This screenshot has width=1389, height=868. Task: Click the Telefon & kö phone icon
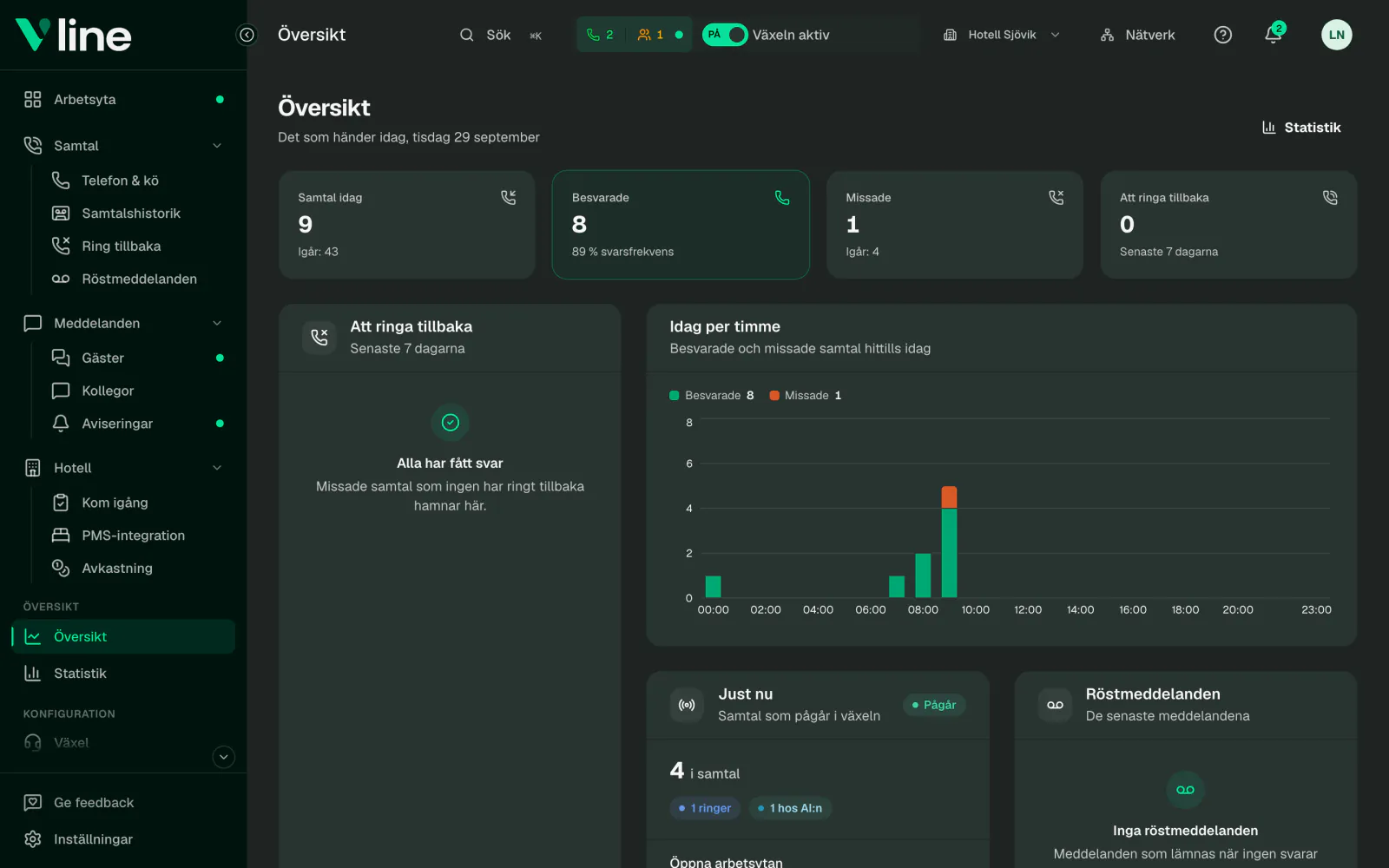[x=61, y=181]
